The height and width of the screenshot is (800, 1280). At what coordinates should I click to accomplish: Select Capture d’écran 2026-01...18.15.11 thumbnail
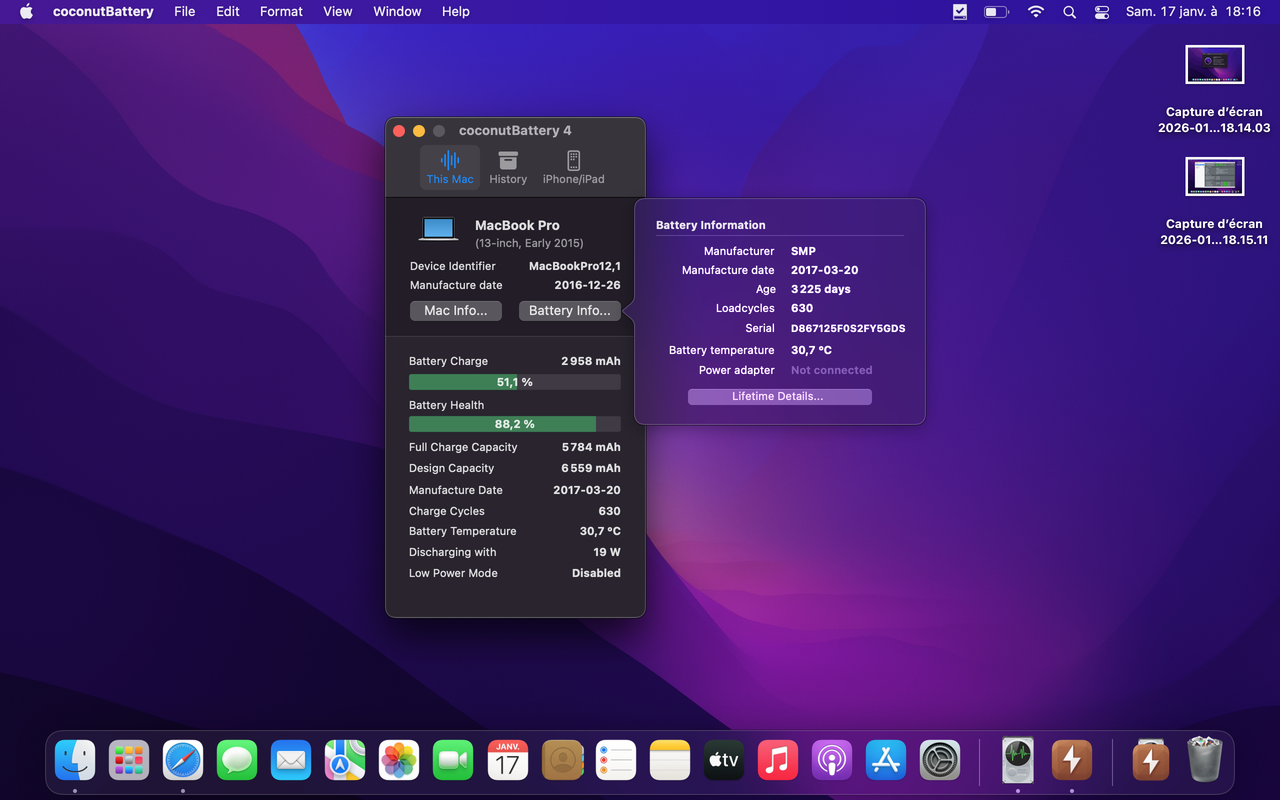[x=1214, y=177]
